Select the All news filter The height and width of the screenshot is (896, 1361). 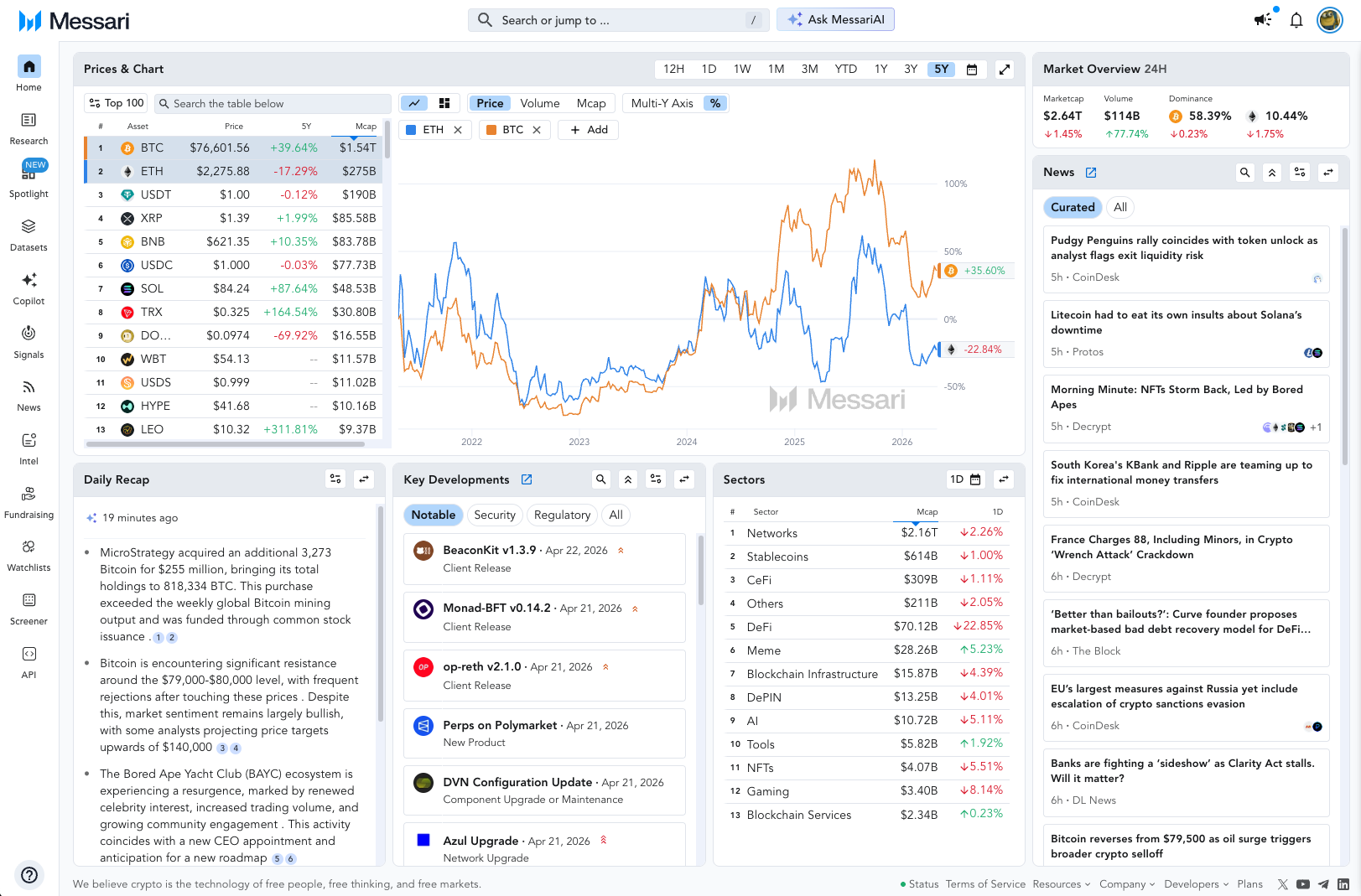[1120, 207]
